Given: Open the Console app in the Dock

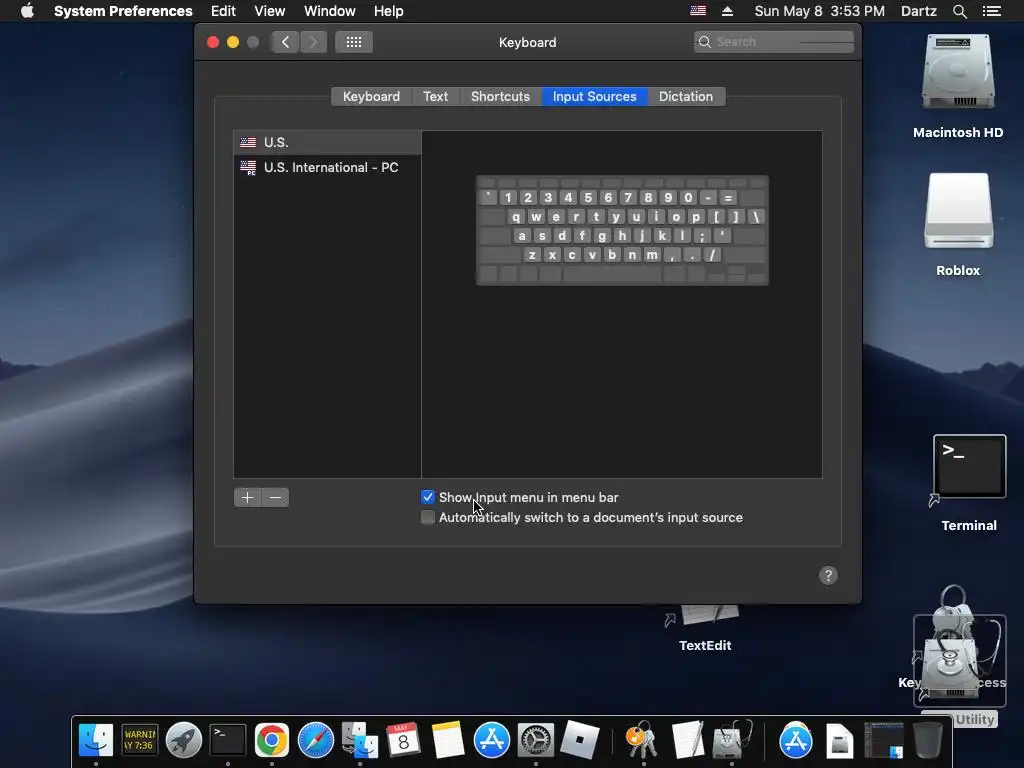Looking at the screenshot, I should coord(139,741).
